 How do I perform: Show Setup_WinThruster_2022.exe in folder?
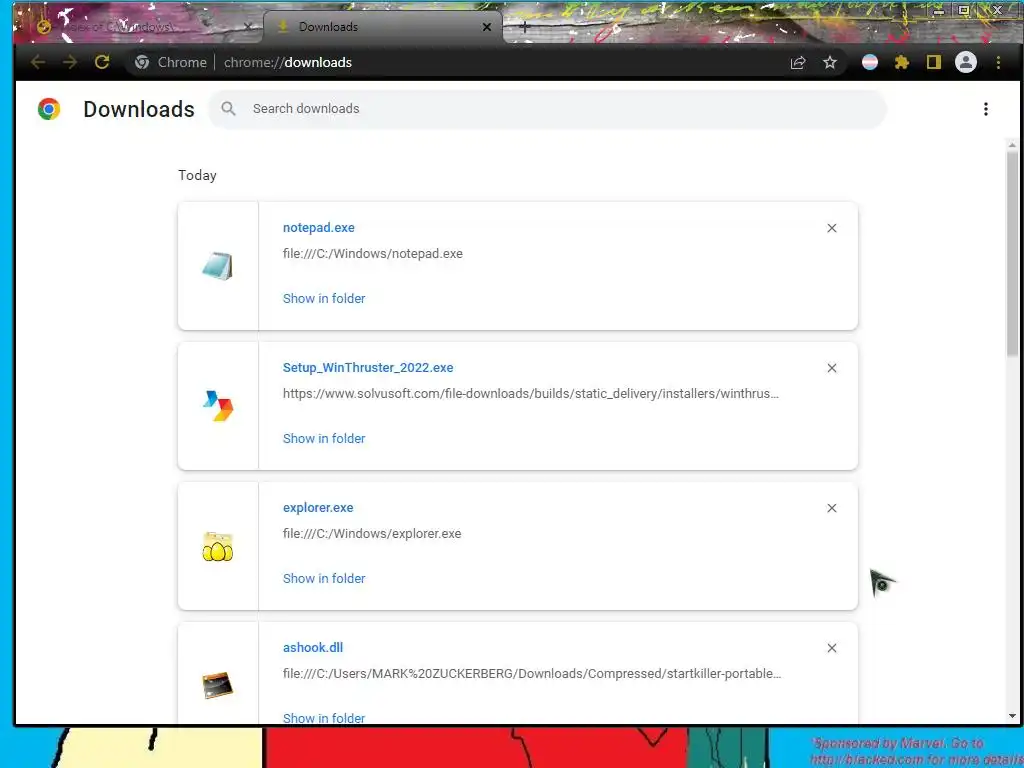click(324, 439)
